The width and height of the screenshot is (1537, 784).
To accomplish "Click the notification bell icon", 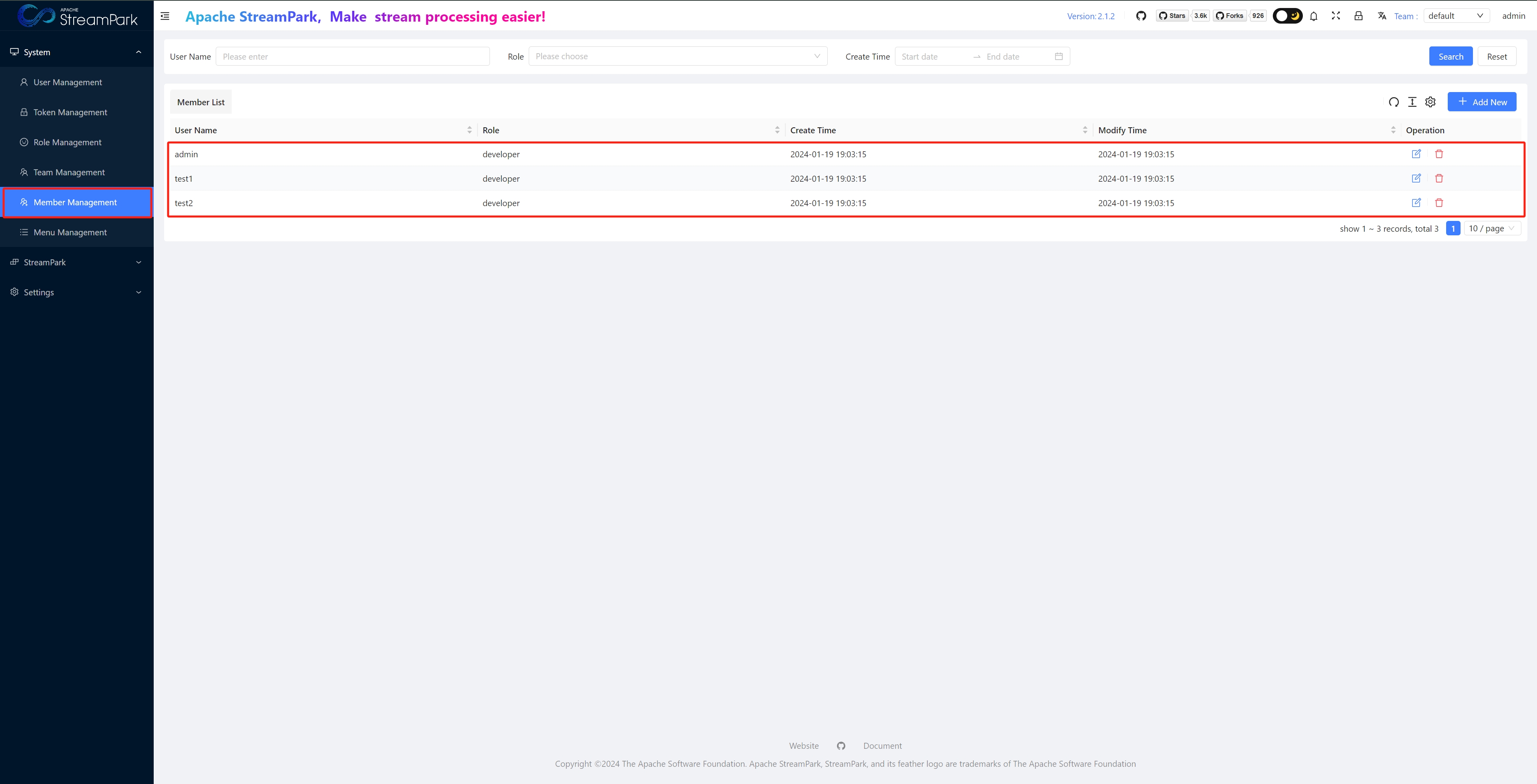I will click(x=1313, y=16).
